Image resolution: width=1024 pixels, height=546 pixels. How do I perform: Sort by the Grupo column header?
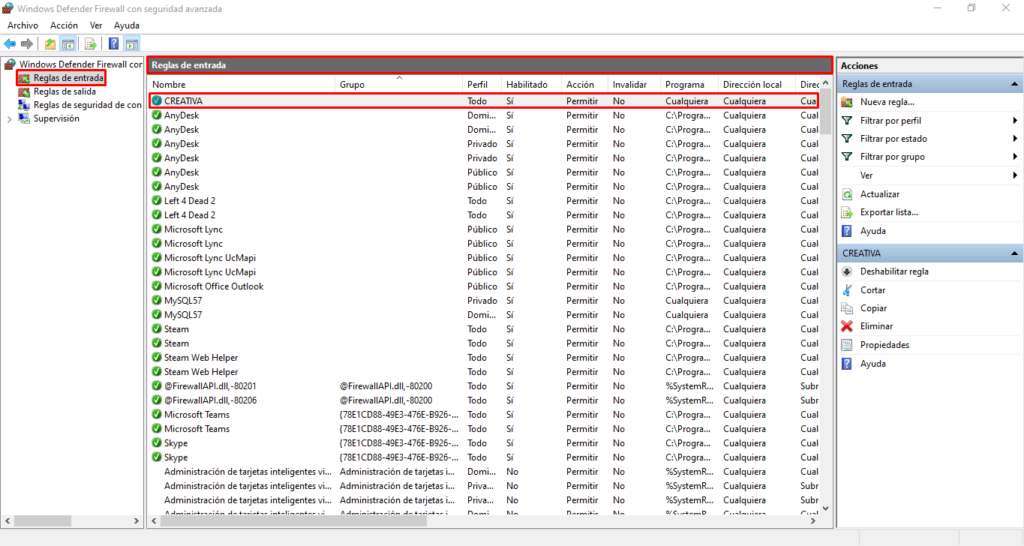pyautogui.click(x=398, y=84)
